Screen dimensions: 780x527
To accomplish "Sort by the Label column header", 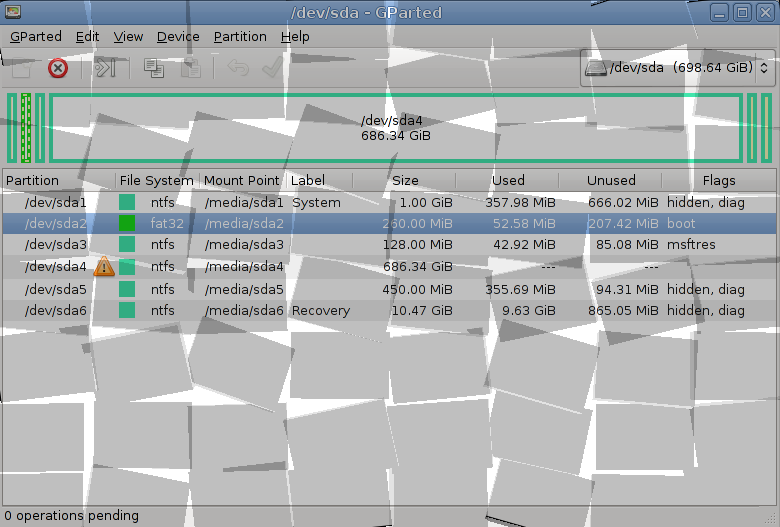I will coord(319,181).
